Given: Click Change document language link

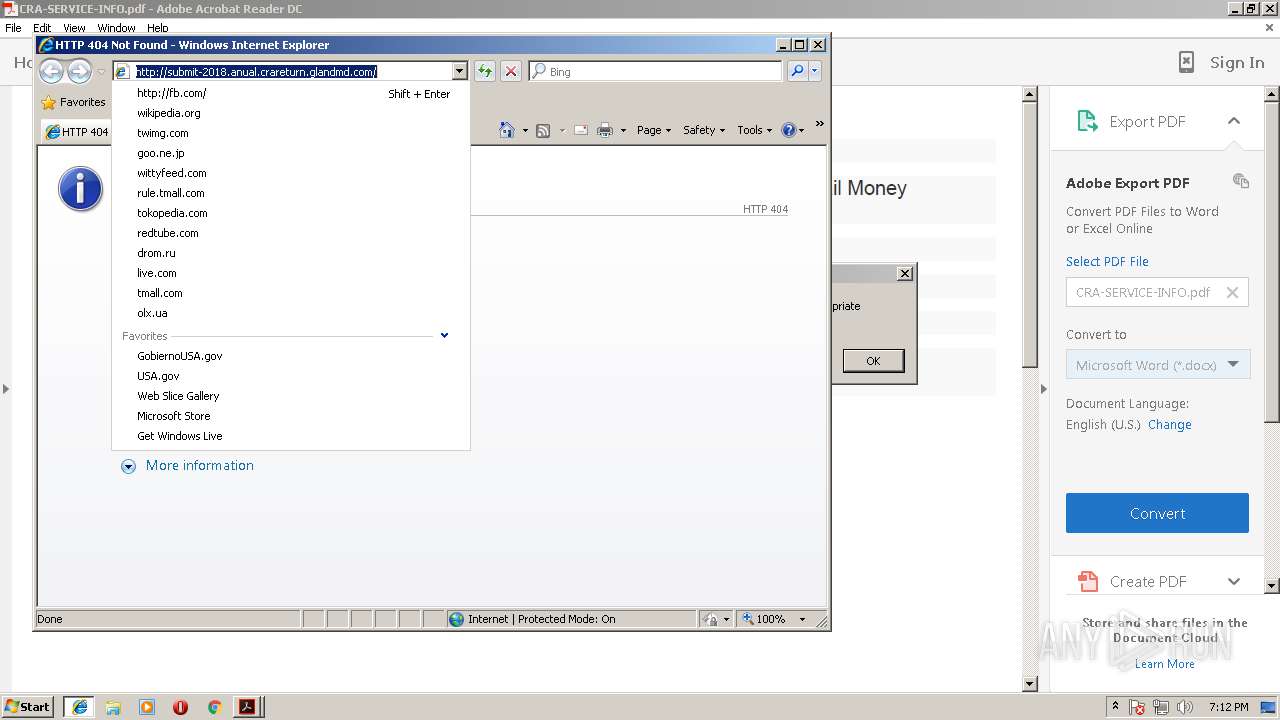Looking at the screenshot, I should (x=1169, y=424).
